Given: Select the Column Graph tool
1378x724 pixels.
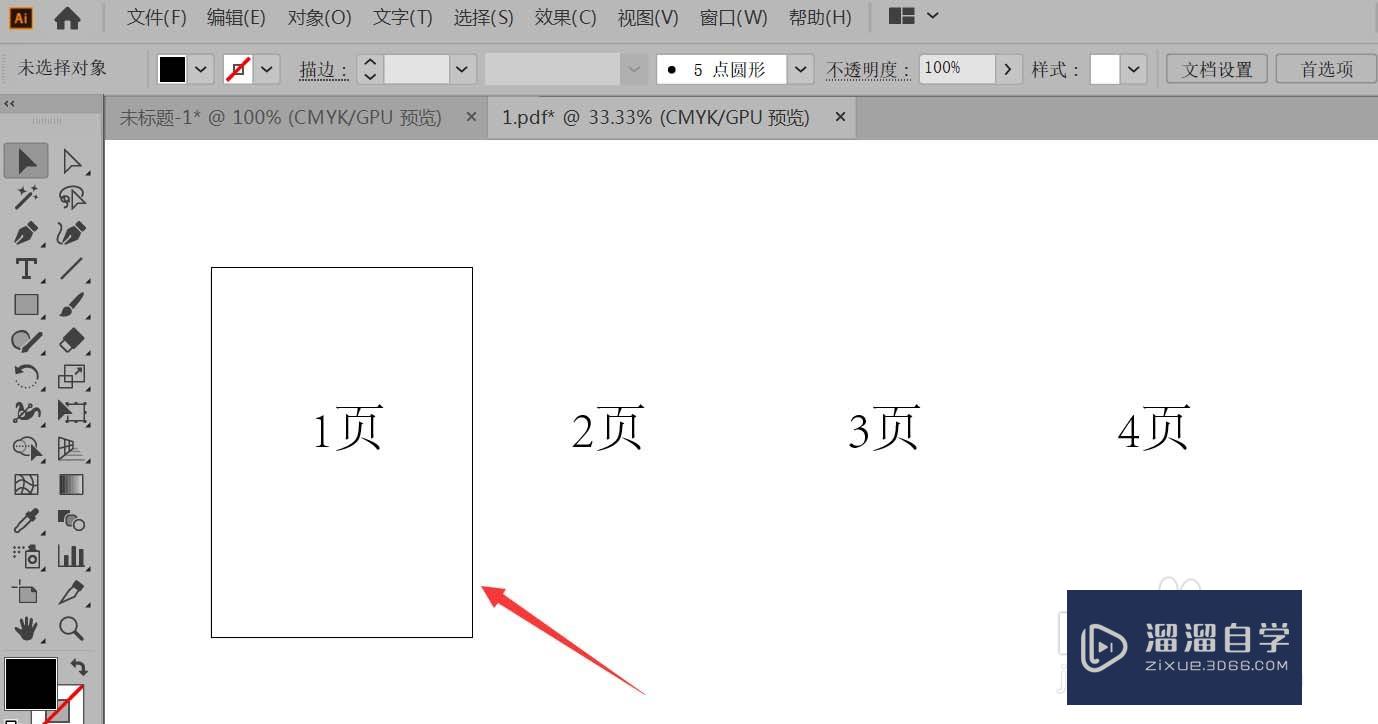Looking at the screenshot, I should pos(72,556).
